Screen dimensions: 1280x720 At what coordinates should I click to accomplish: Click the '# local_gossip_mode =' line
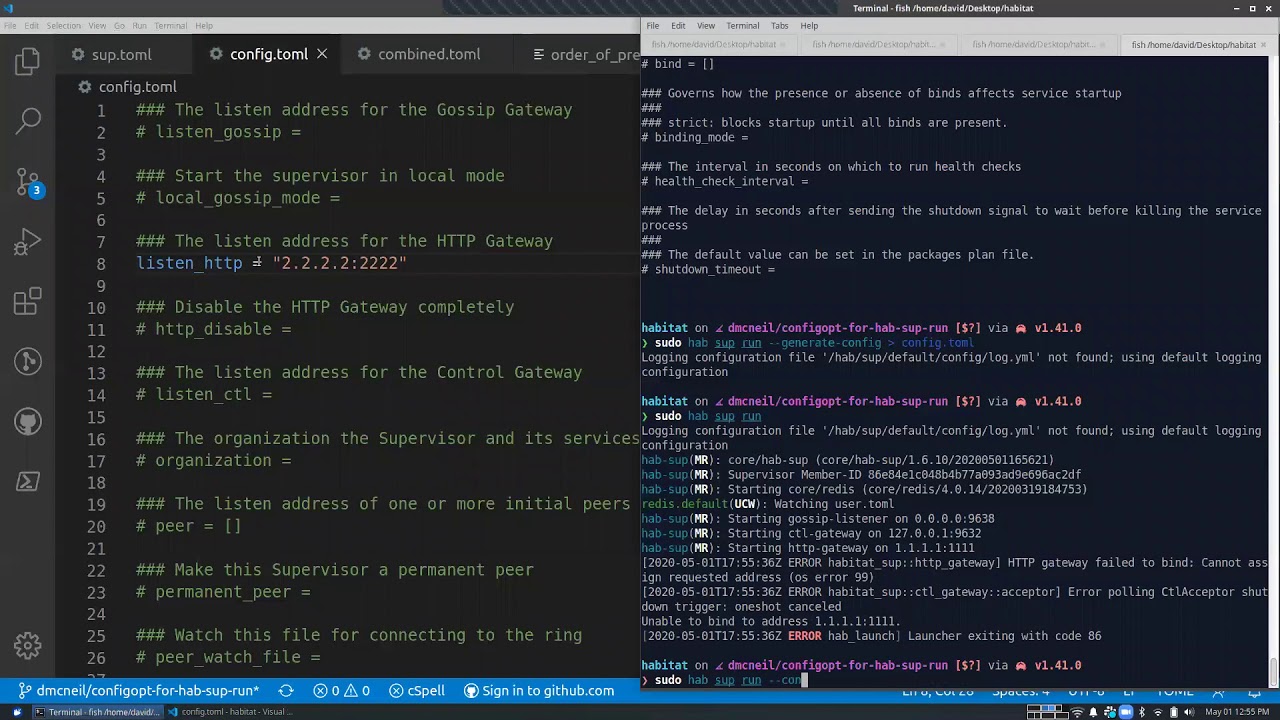pyautogui.click(x=238, y=198)
